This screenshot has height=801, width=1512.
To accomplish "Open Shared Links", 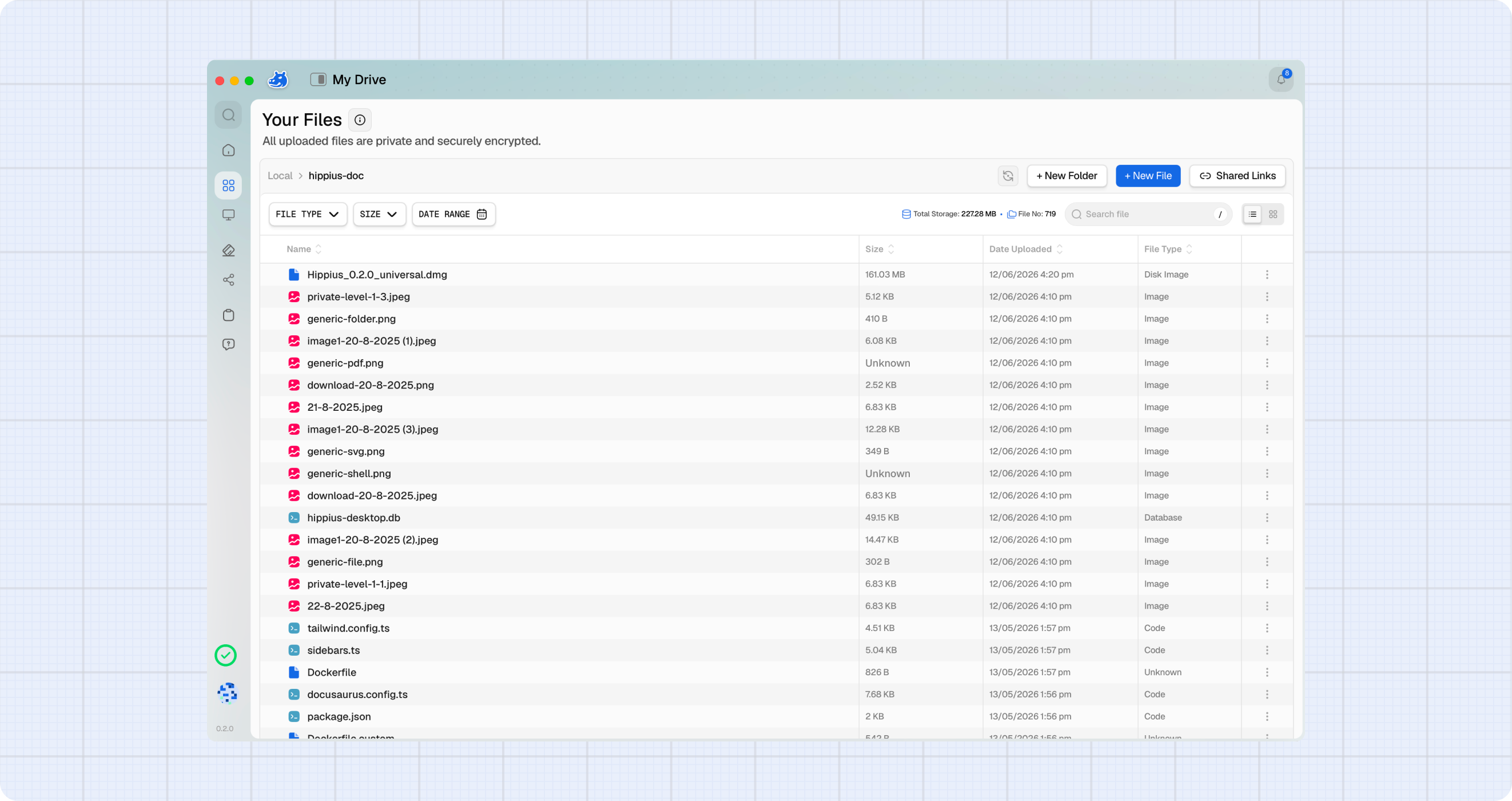I will click(1238, 176).
